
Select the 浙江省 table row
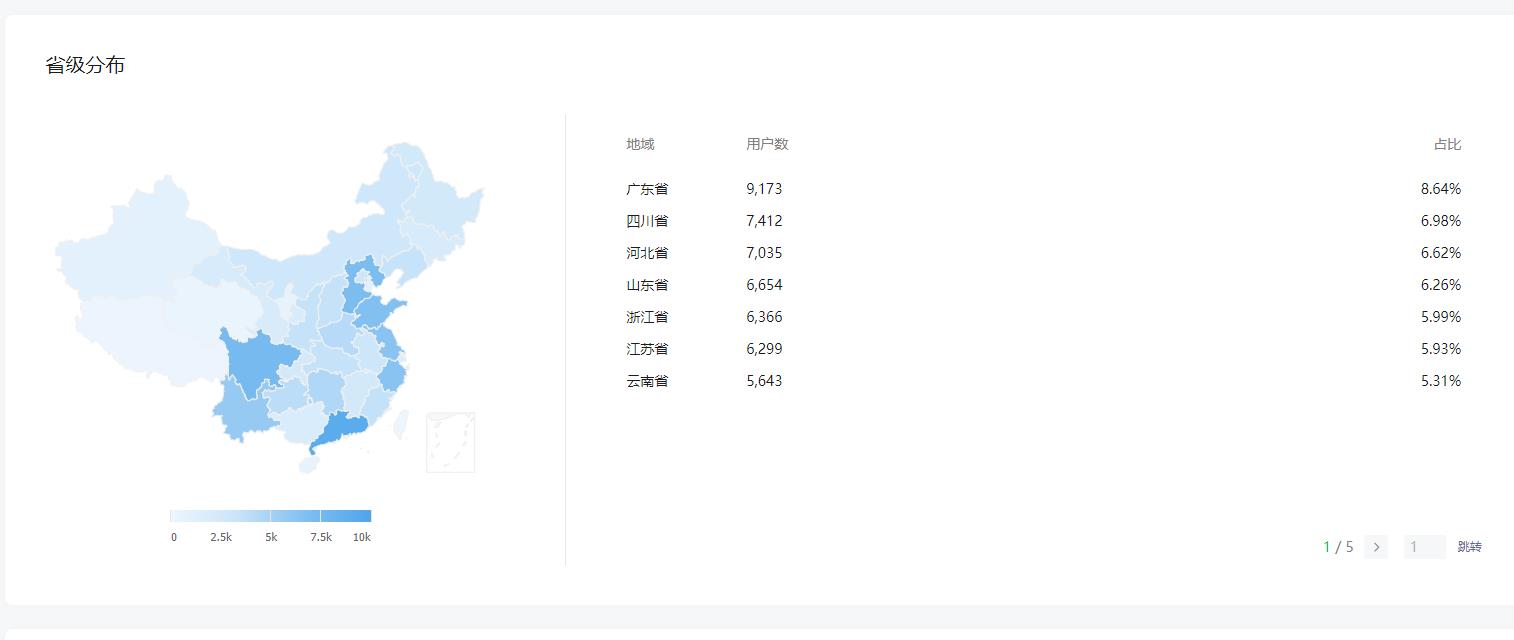[1044, 317]
